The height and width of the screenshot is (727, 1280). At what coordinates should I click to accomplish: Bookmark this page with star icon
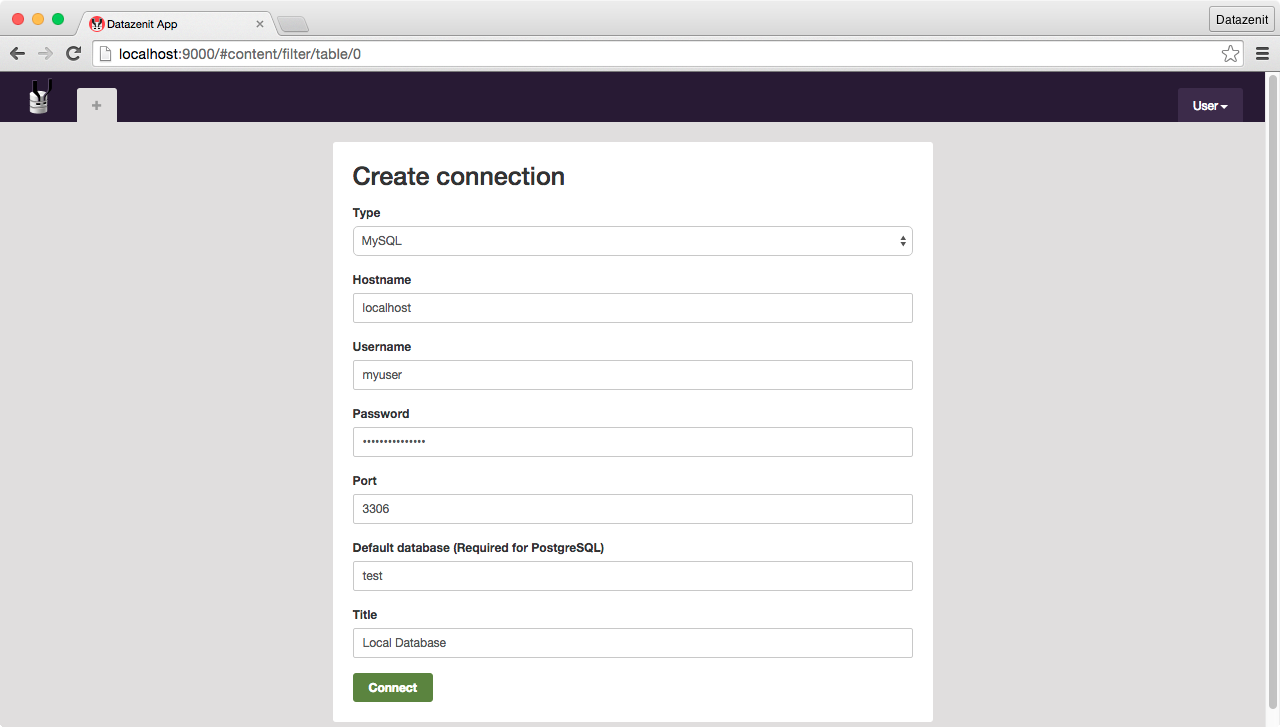[1230, 54]
